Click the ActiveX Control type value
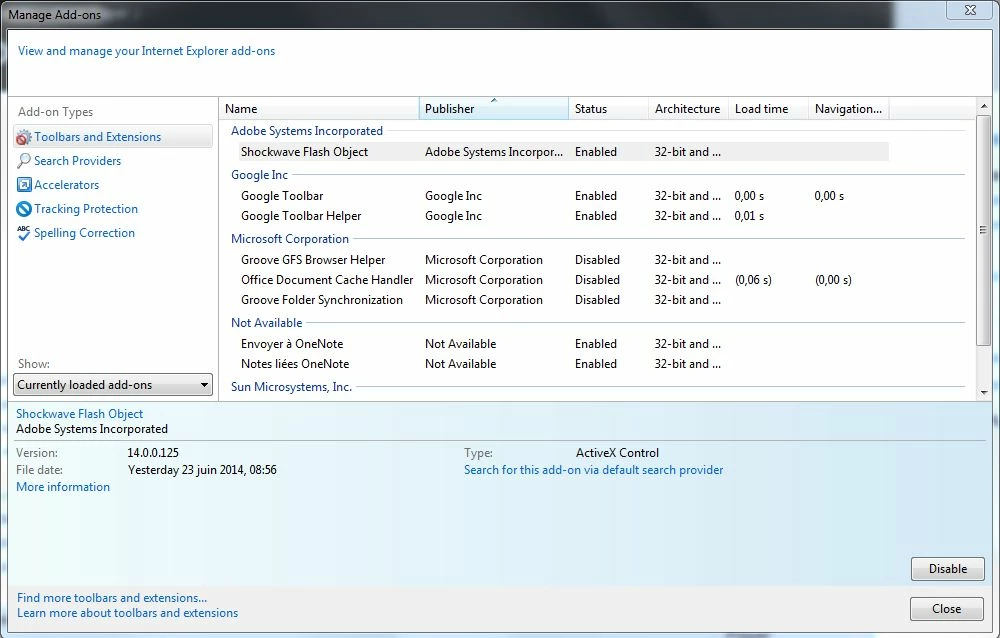 click(617, 452)
